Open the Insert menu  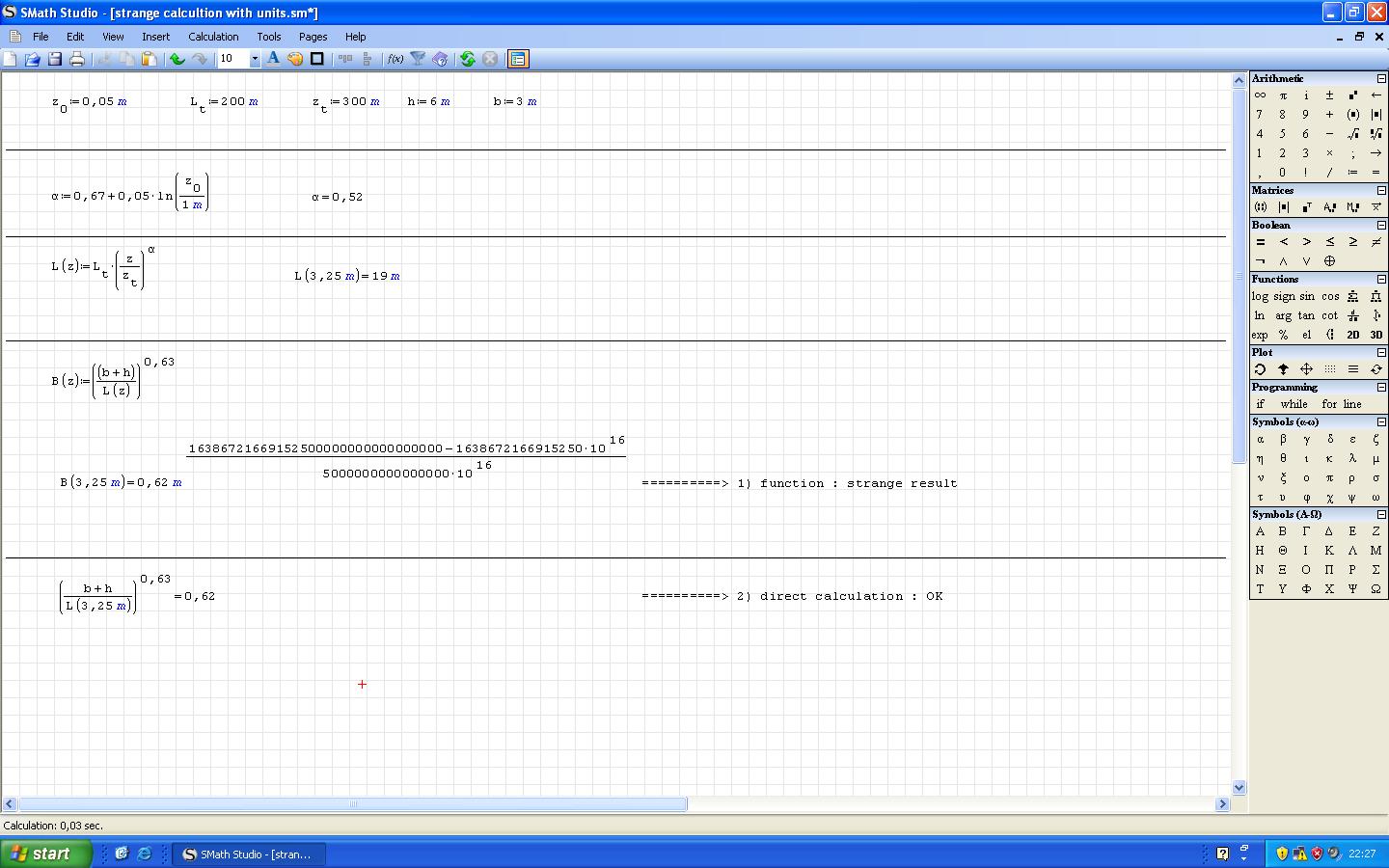155,37
